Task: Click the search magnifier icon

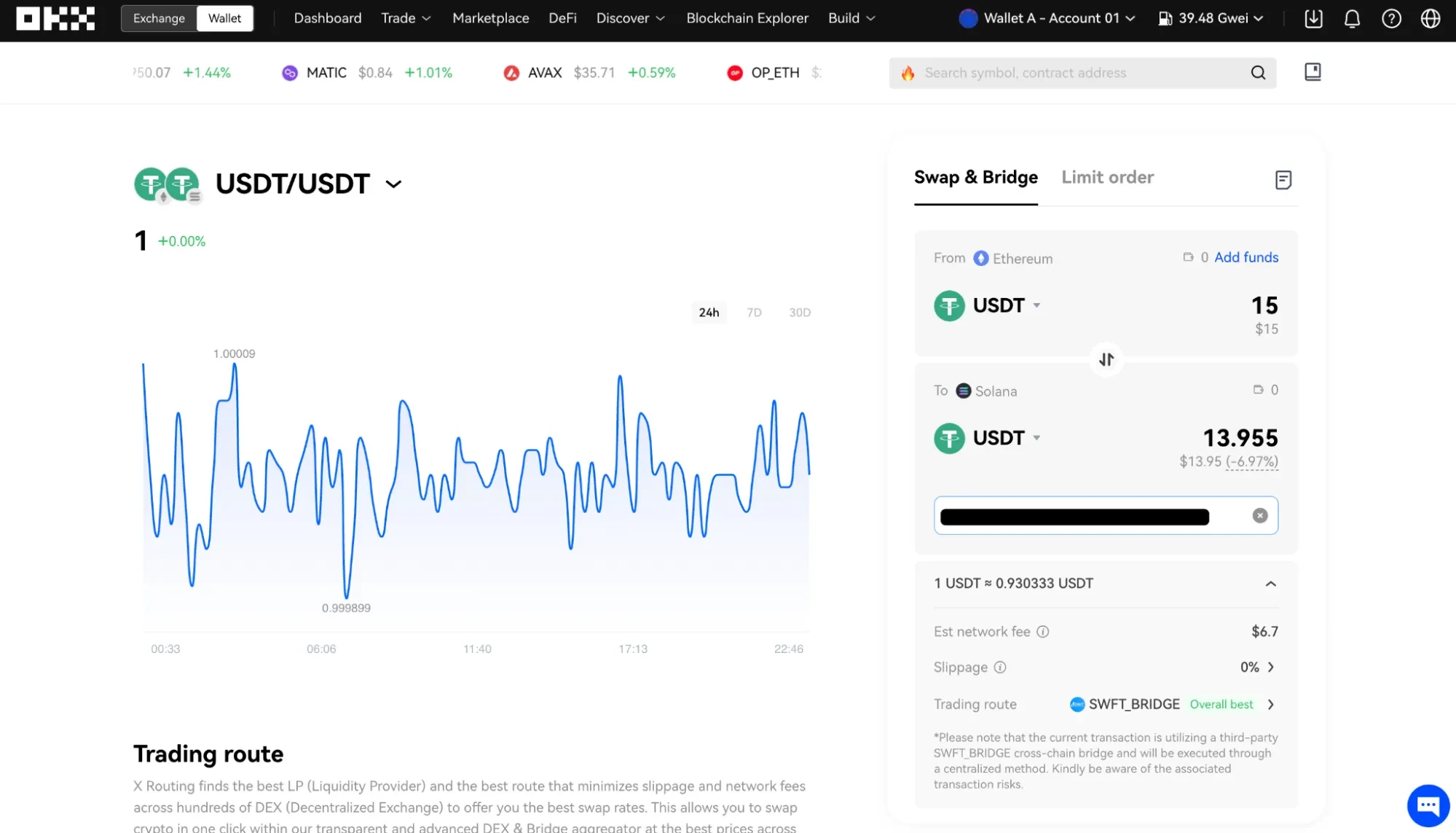Action: (x=1258, y=73)
